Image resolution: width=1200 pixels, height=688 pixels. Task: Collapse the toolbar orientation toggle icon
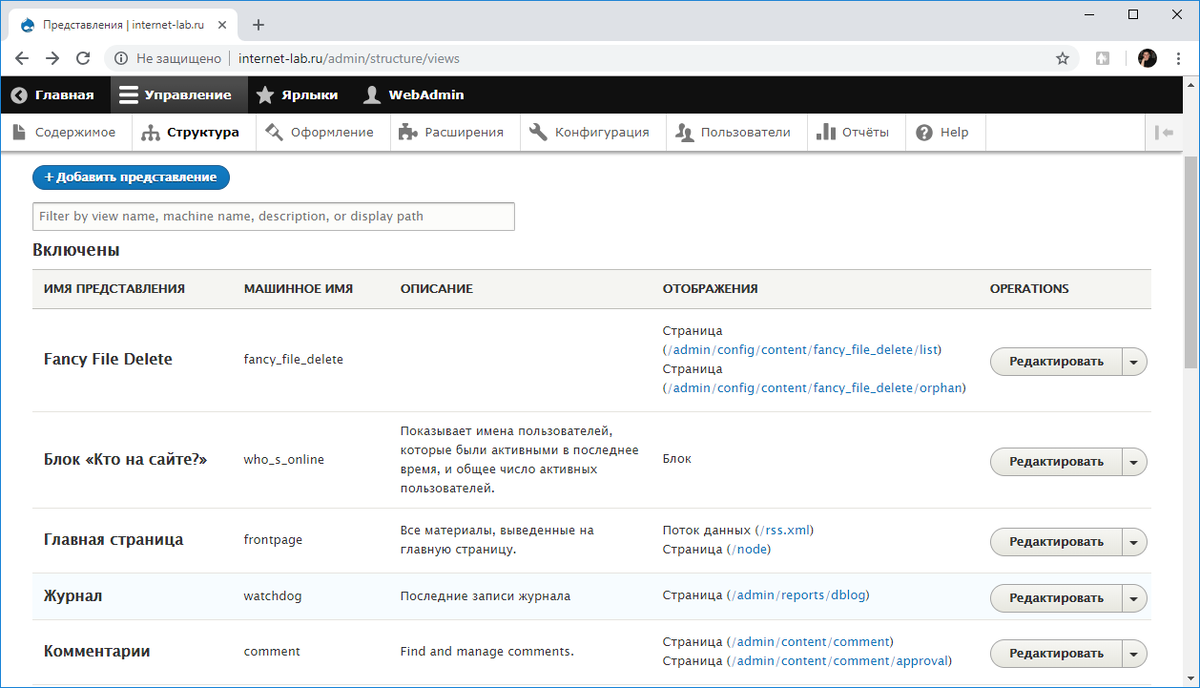(x=1163, y=132)
